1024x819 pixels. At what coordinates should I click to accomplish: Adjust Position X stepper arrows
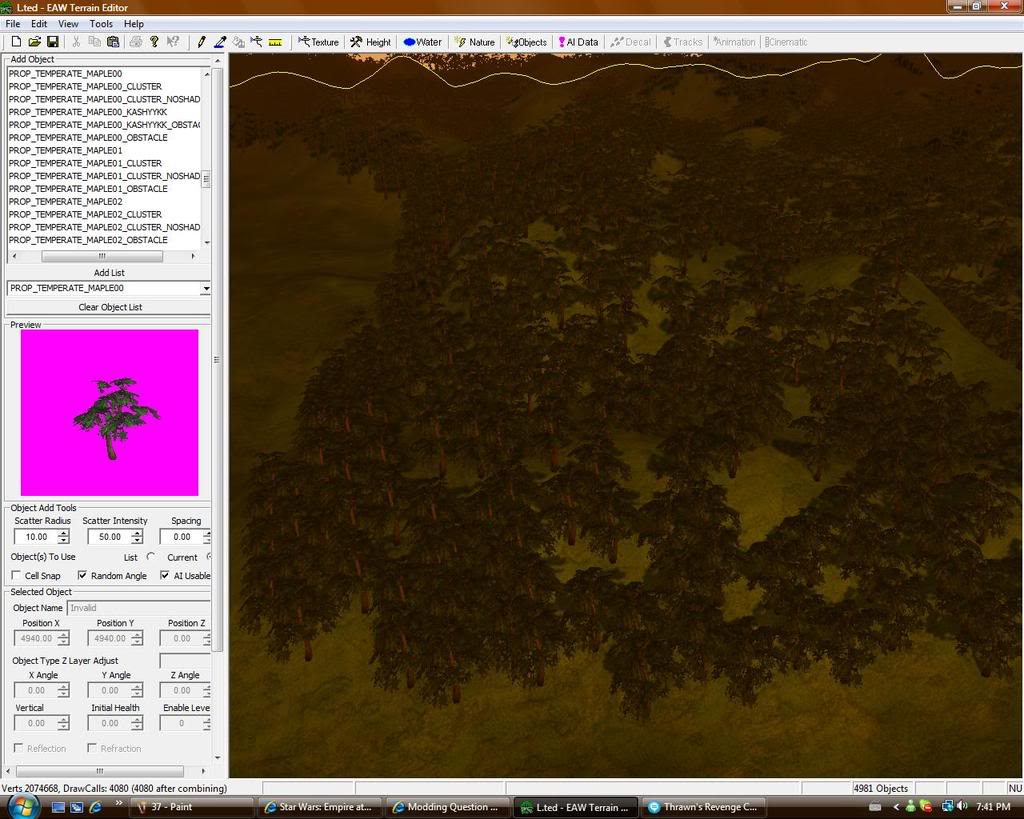63,638
